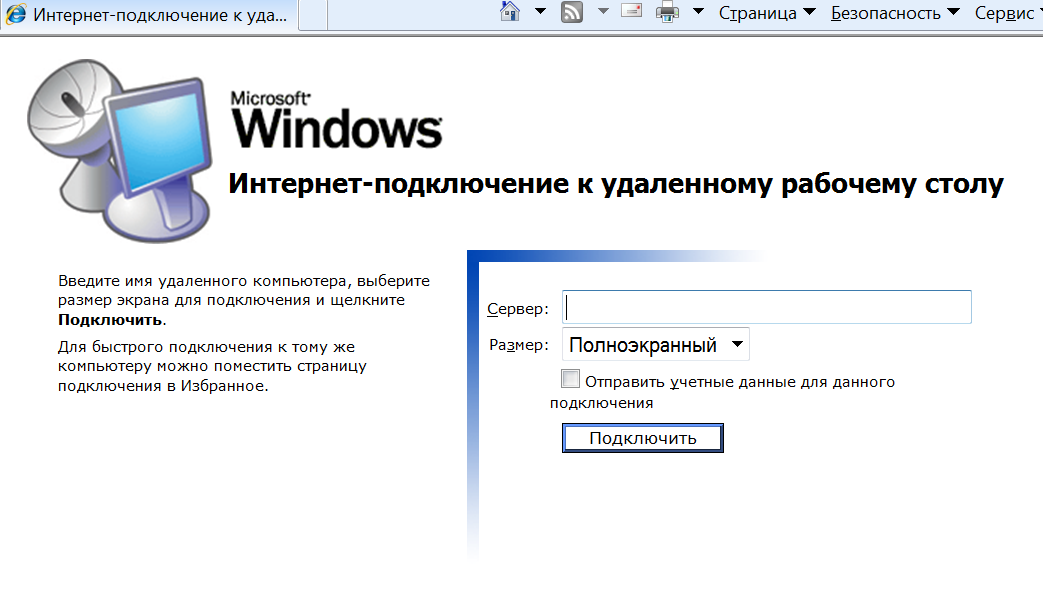Click the RSS feeds icon

tap(571, 12)
